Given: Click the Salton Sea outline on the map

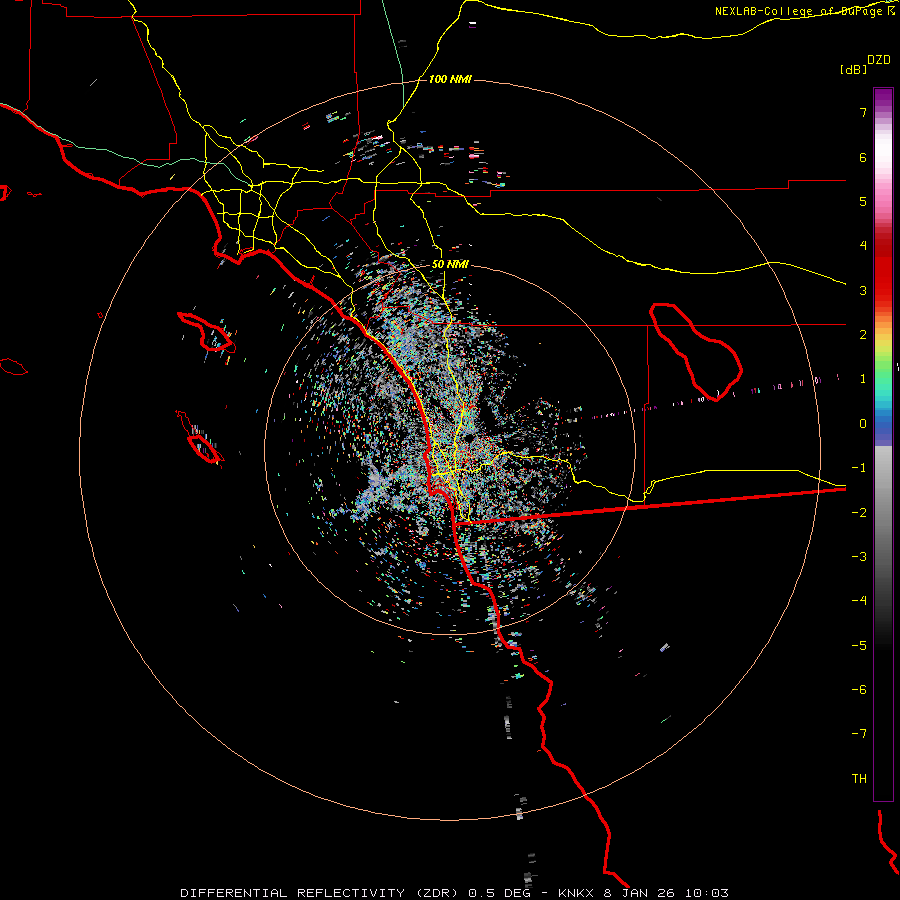Looking at the screenshot, I should coord(696,352).
